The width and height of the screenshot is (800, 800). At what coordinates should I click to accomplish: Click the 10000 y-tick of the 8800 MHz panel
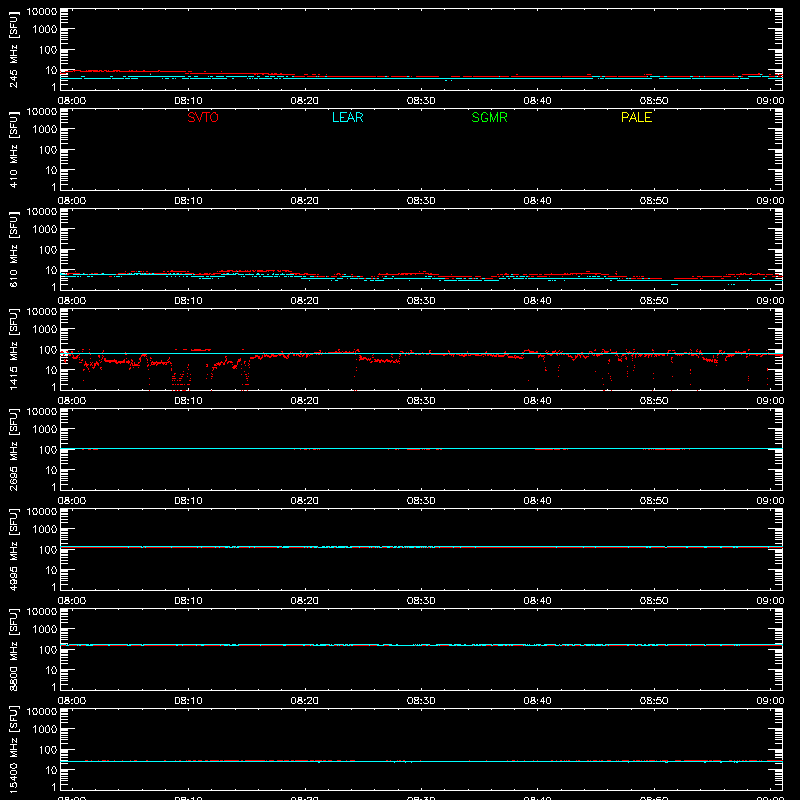pyautogui.click(x=42, y=611)
